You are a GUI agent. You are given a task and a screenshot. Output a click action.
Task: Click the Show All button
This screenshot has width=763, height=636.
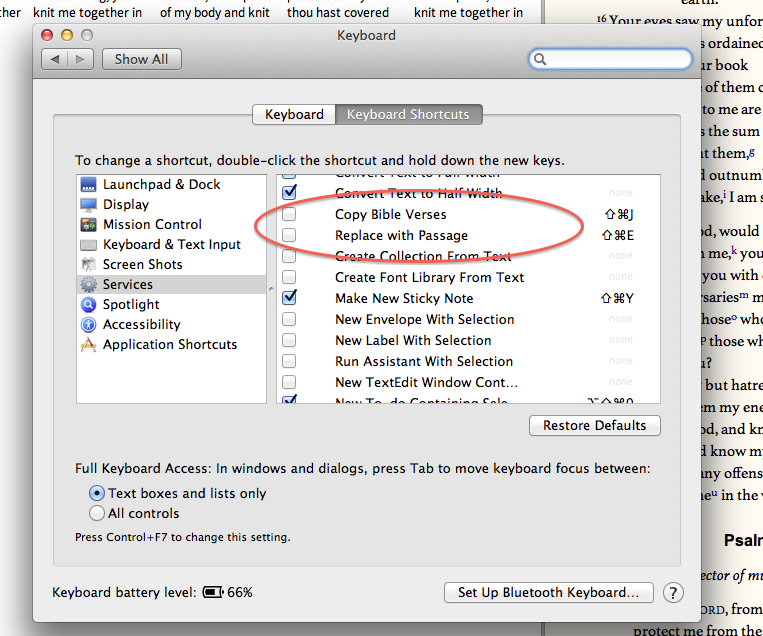pos(142,59)
